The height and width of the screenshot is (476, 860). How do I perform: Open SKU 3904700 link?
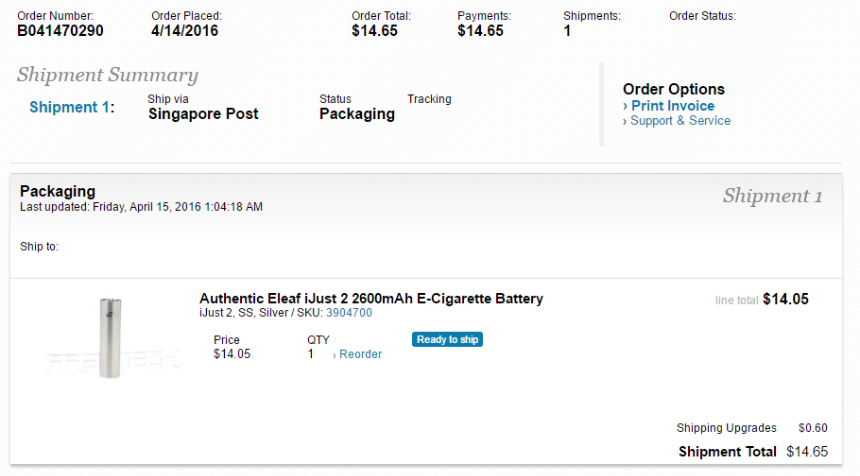(x=349, y=313)
